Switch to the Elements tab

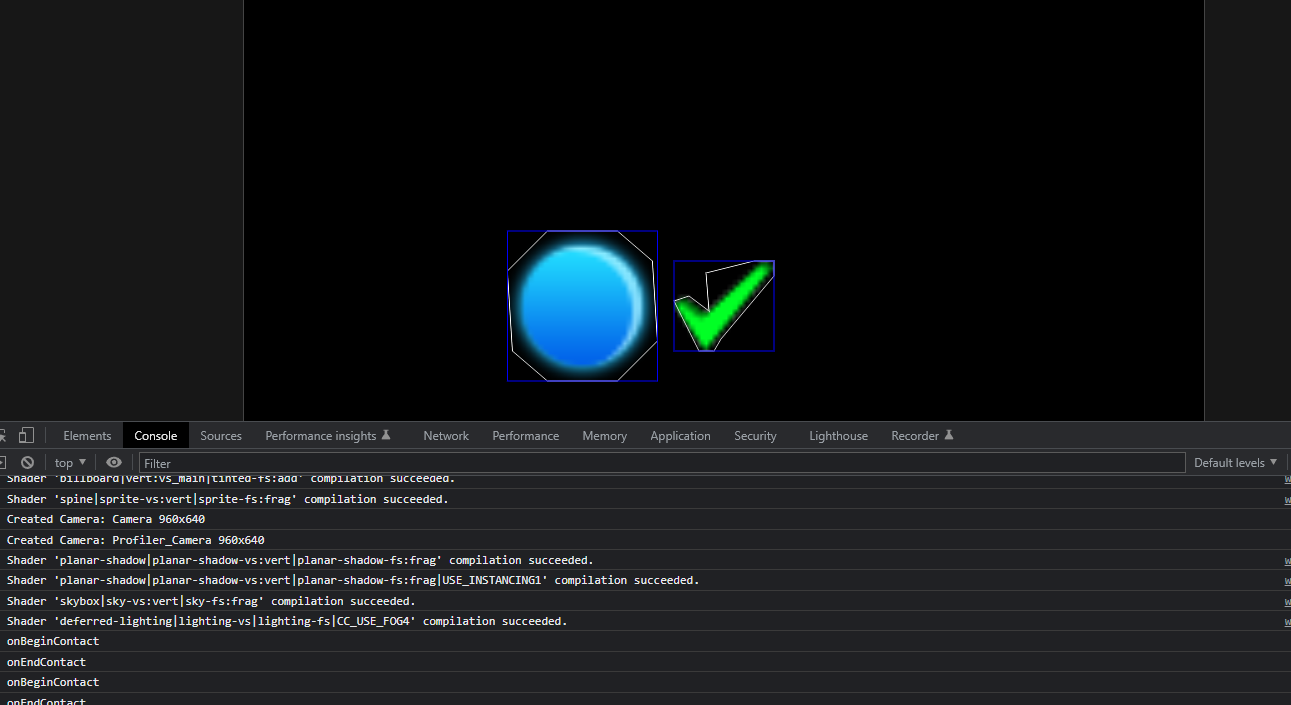point(87,436)
